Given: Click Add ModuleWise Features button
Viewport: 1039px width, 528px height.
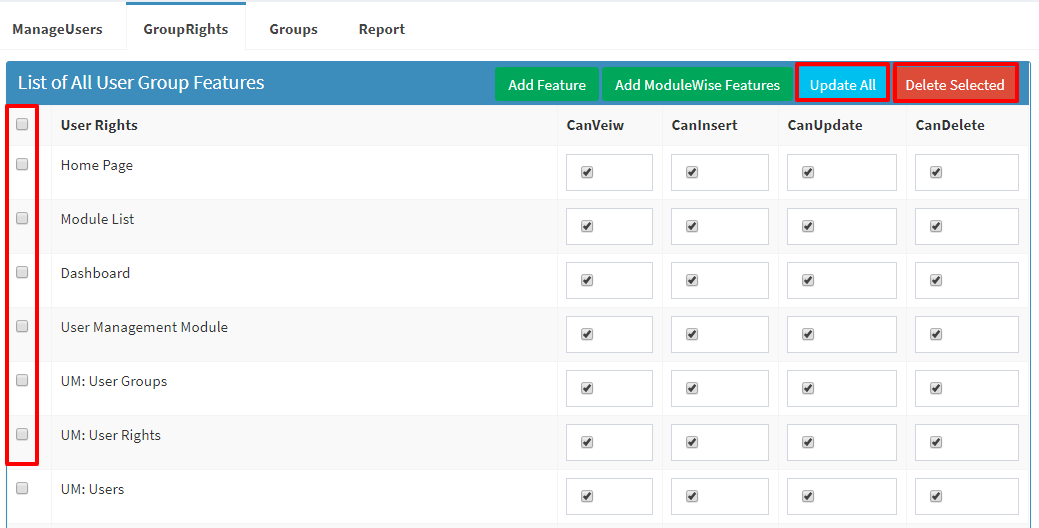Looking at the screenshot, I should coord(697,84).
